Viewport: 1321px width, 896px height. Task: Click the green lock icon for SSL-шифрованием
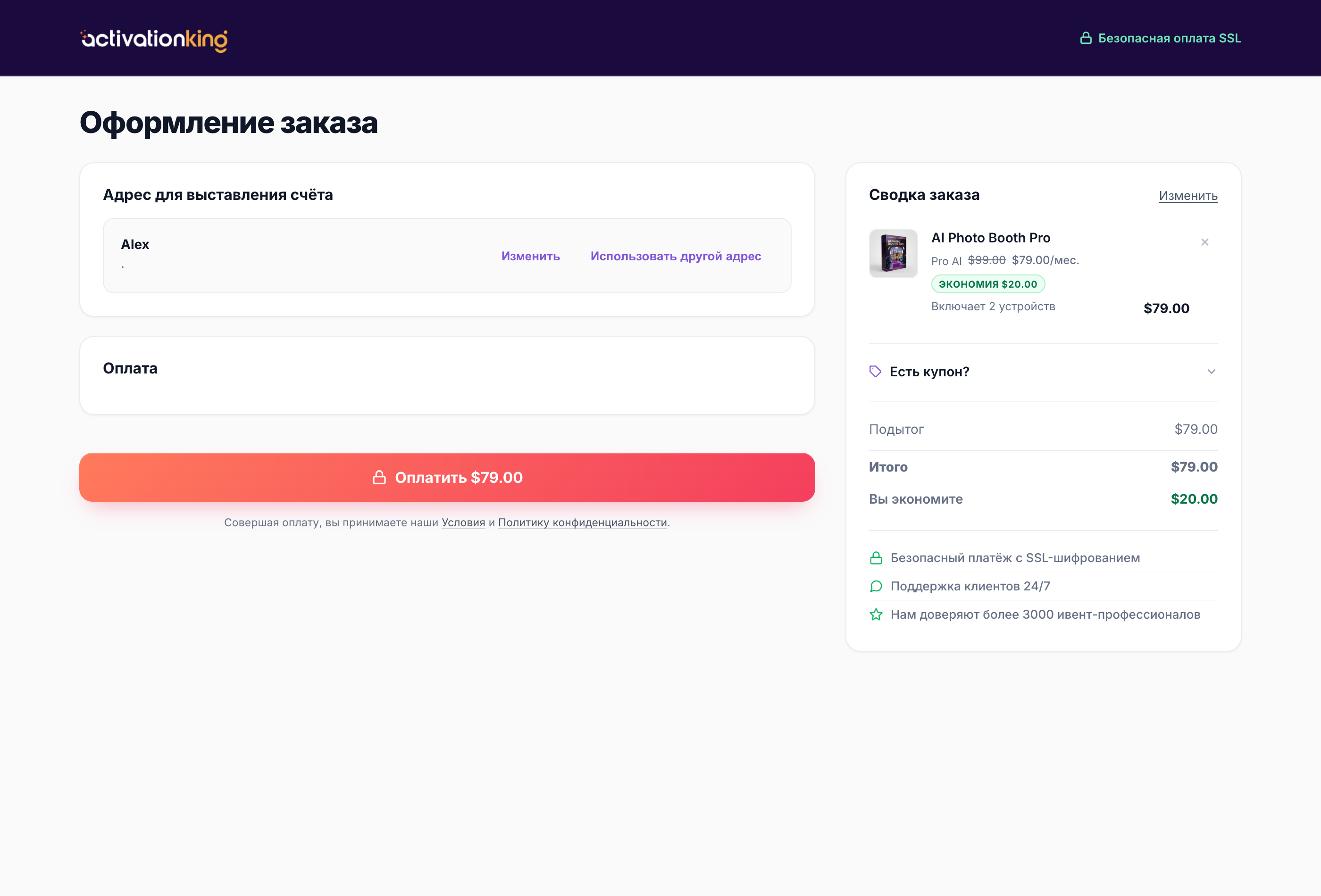(876, 558)
